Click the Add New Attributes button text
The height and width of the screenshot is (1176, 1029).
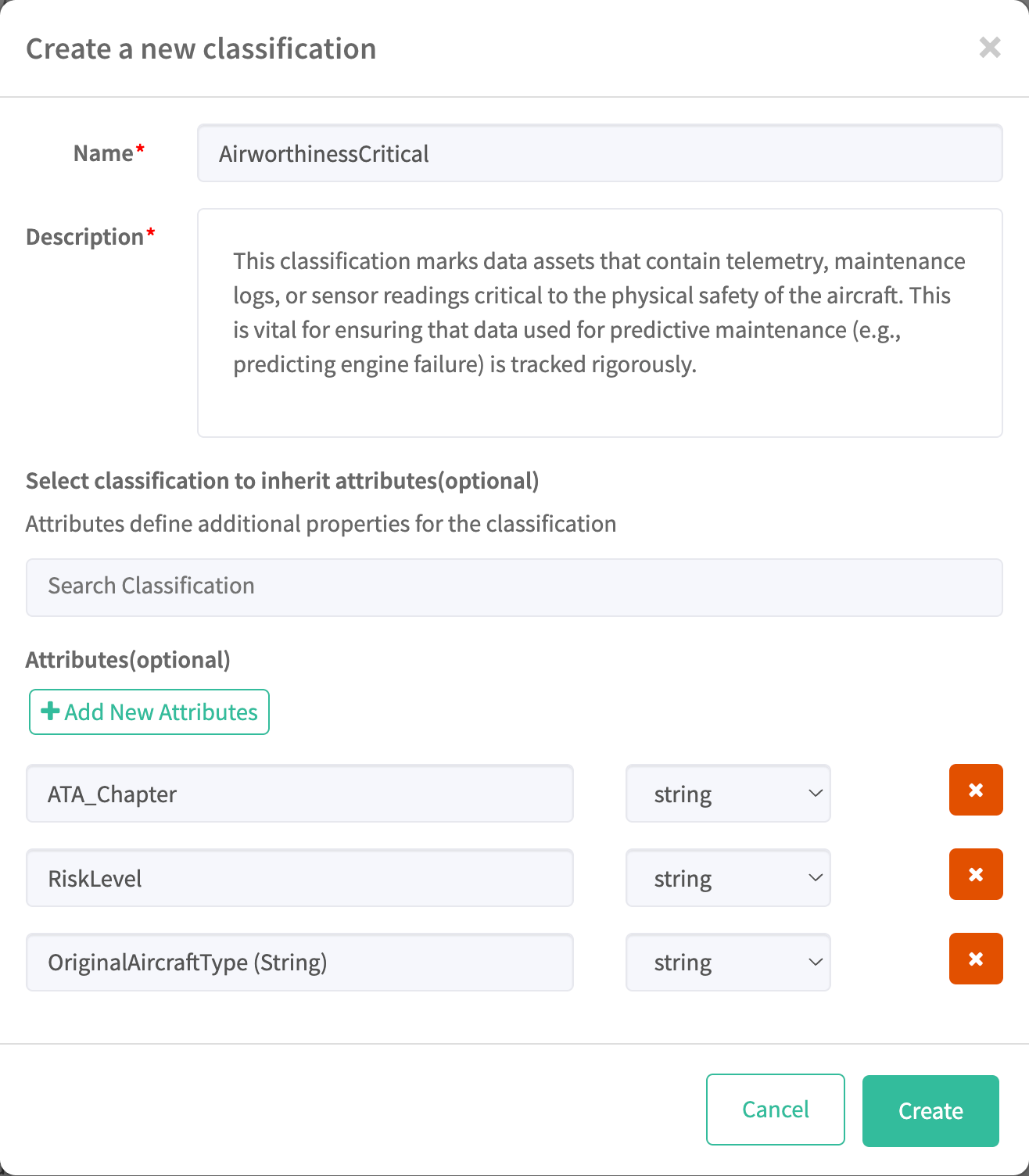[x=161, y=712]
